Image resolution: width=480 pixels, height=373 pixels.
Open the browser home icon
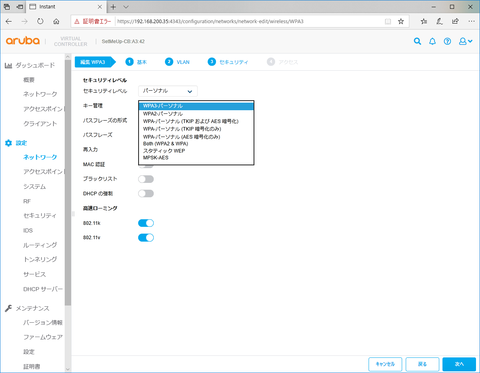[x=56, y=21]
